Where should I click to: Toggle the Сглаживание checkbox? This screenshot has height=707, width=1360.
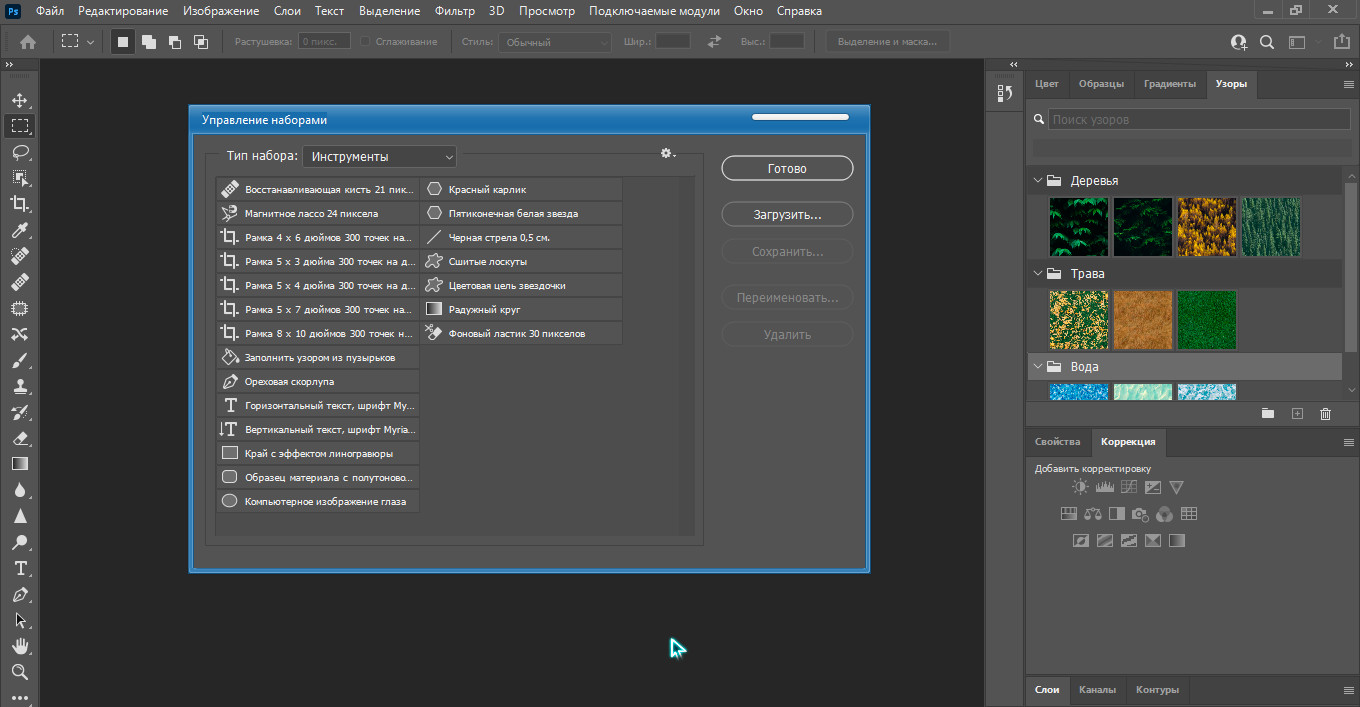coord(365,42)
